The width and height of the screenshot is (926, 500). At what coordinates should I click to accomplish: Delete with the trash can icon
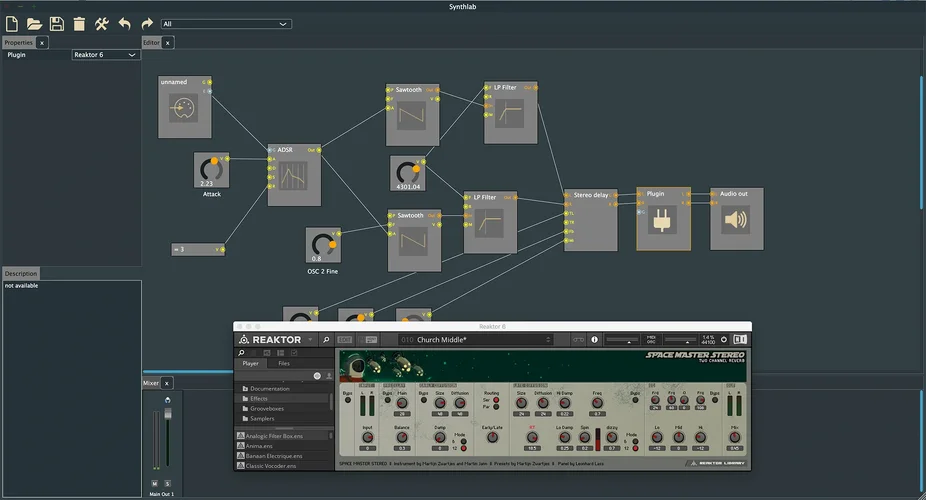coord(79,24)
